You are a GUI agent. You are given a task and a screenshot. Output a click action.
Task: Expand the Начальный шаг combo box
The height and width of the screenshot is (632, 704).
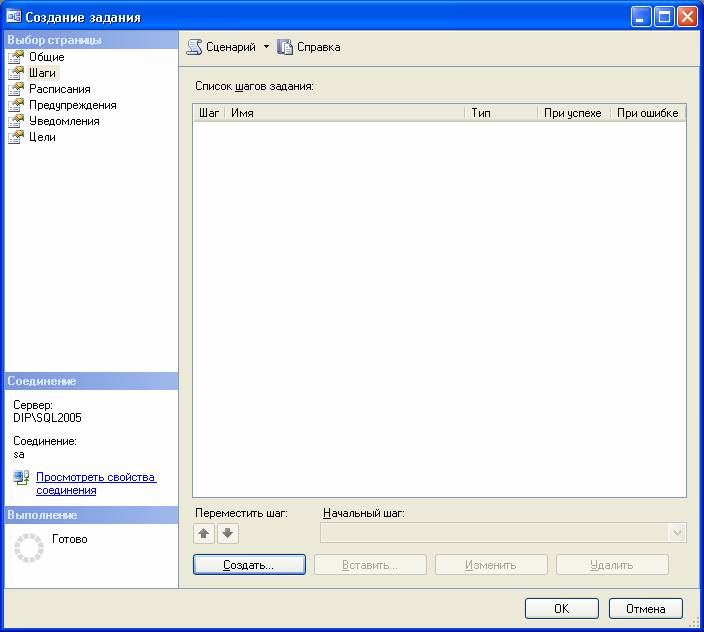pyautogui.click(x=677, y=534)
